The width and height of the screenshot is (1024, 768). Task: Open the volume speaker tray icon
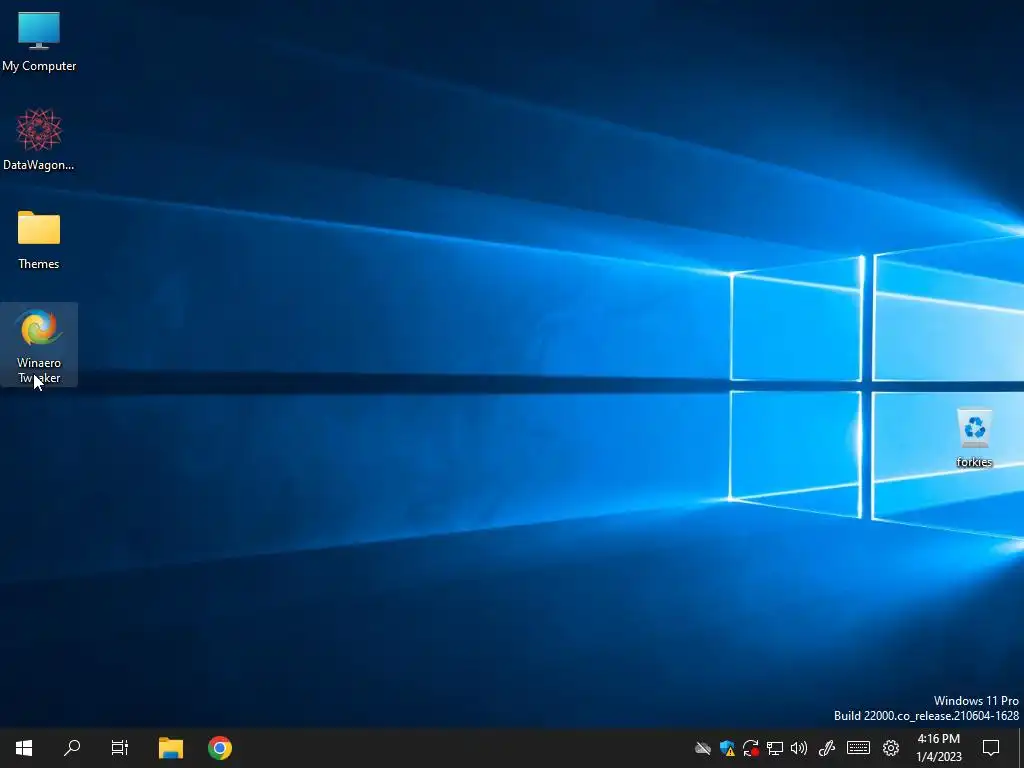click(799, 748)
